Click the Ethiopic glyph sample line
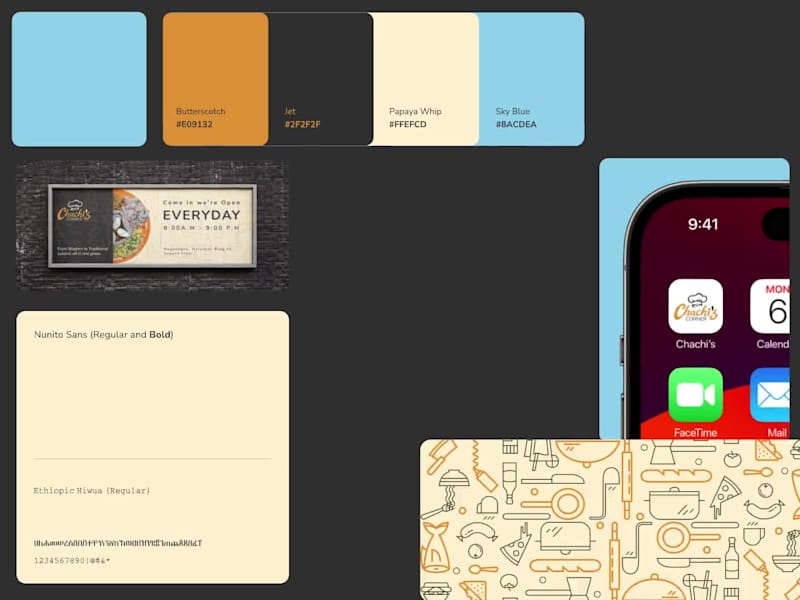Viewport: 800px width, 600px height. pyautogui.click(x=118, y=543)
